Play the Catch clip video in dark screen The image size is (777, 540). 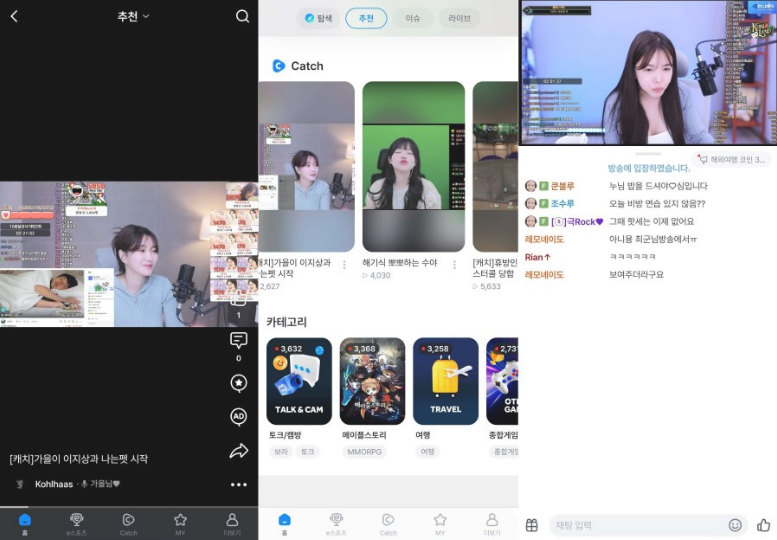(129, 254)
